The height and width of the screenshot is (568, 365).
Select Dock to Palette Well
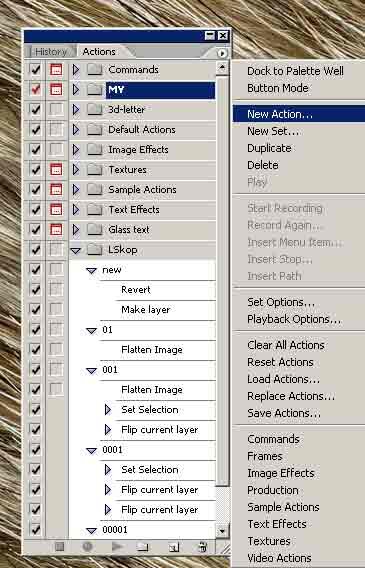299,71
